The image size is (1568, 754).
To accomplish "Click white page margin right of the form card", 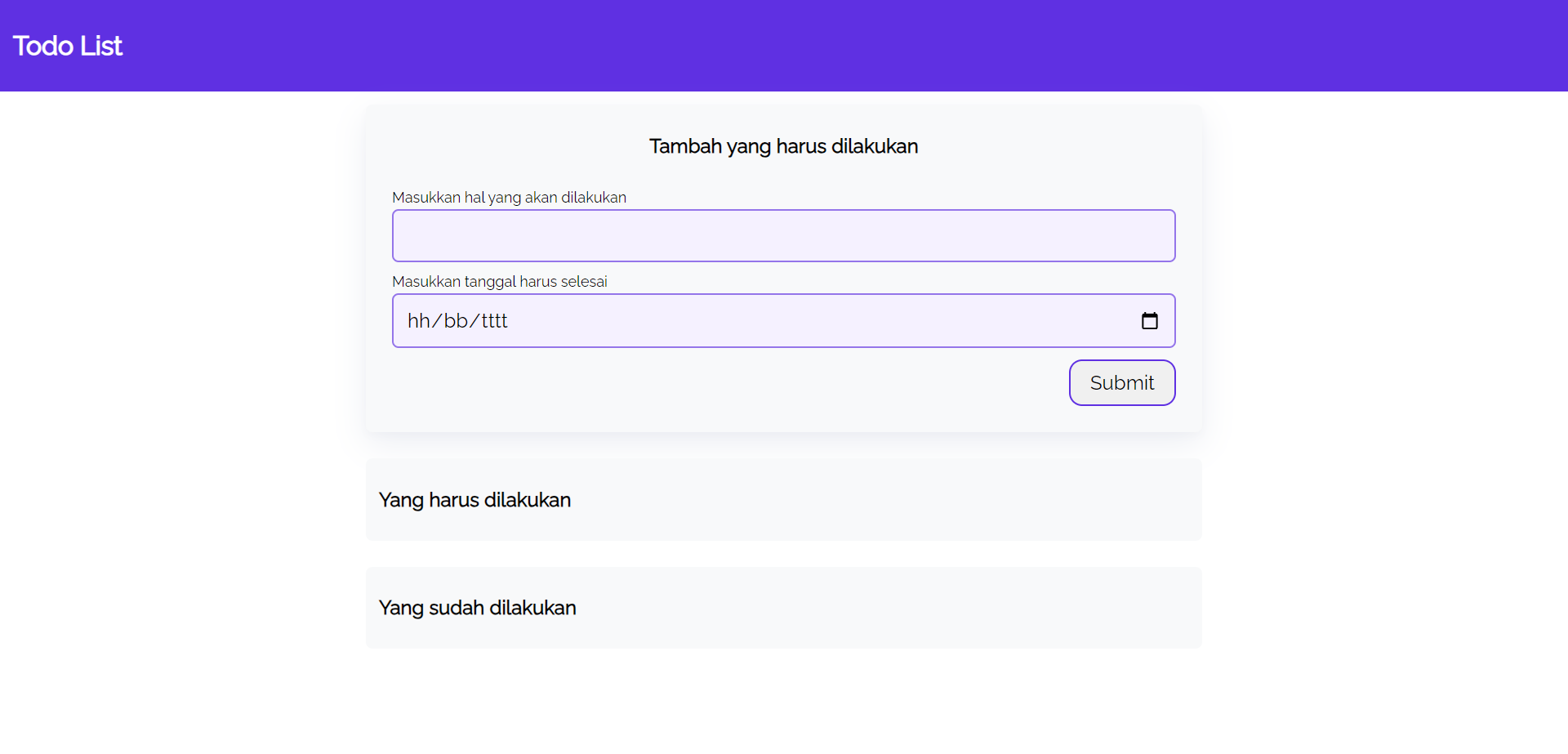I will 1388,327.
